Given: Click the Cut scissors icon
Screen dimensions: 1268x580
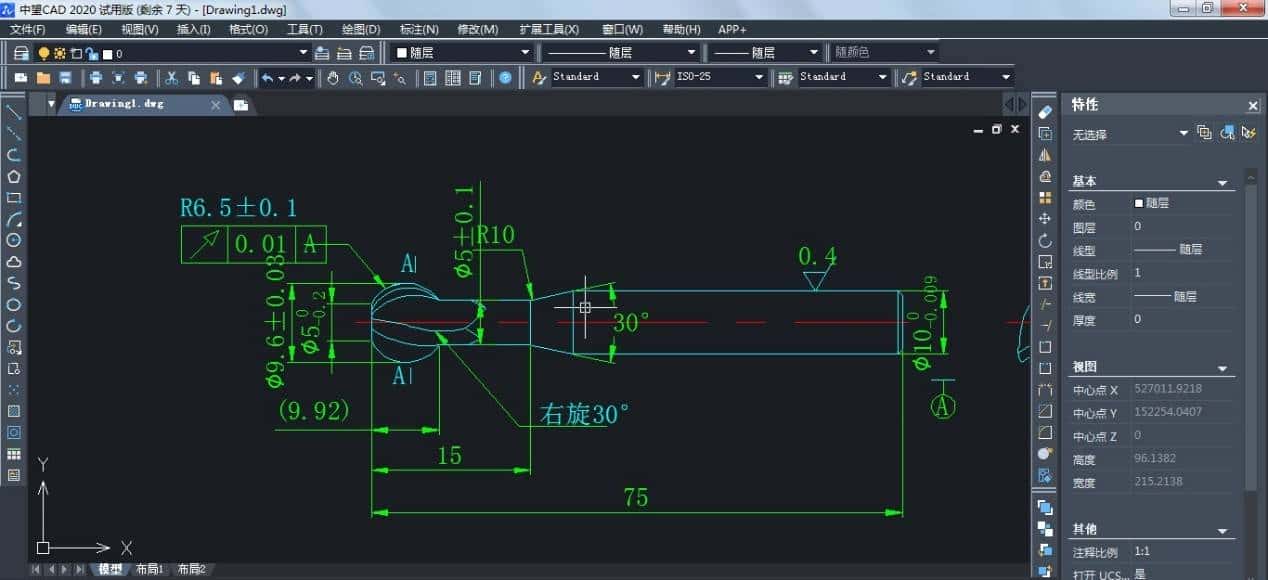Looking at the screenshot, I should coord(171,78).
